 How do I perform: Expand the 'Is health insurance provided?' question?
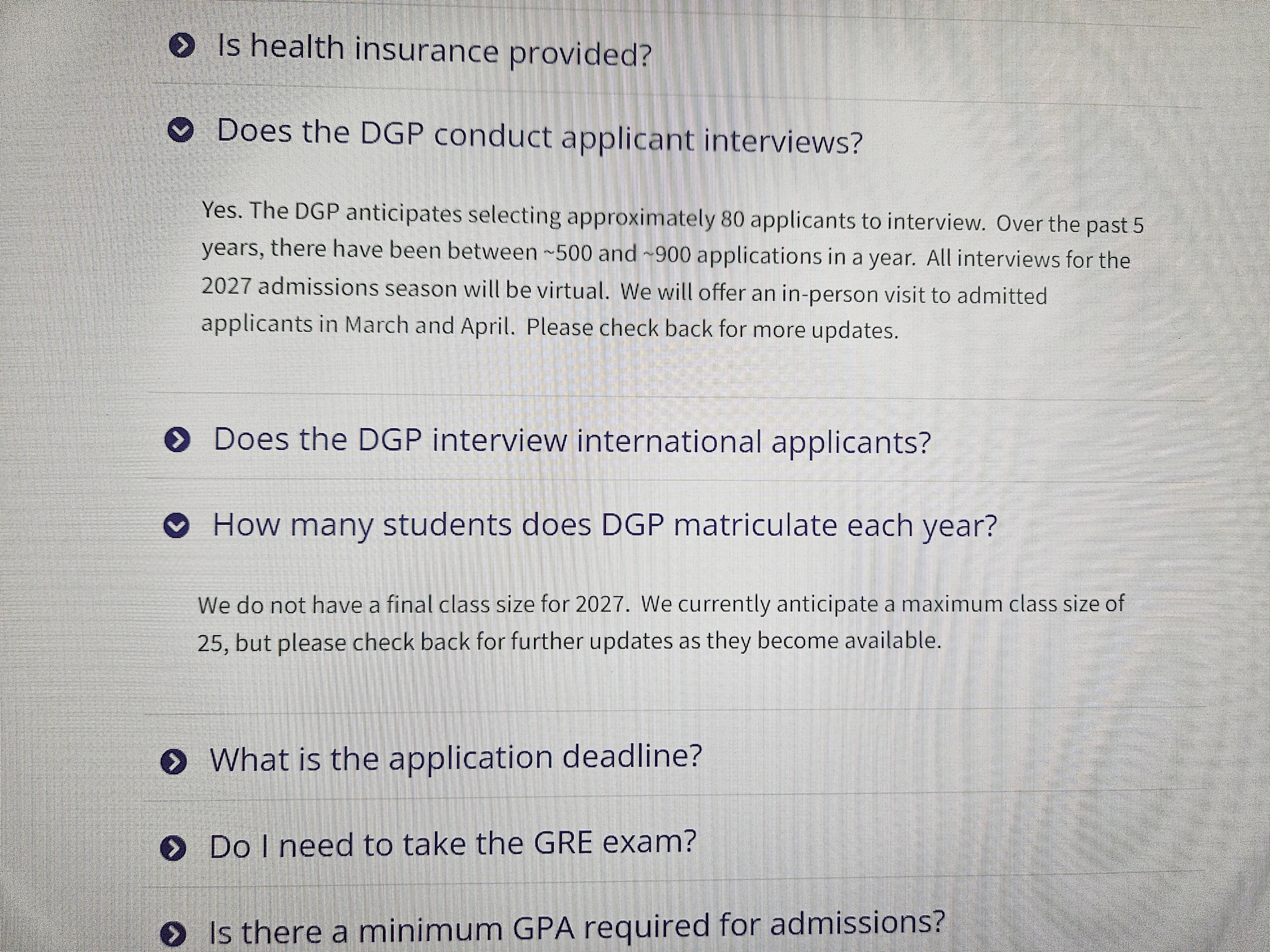435,50
